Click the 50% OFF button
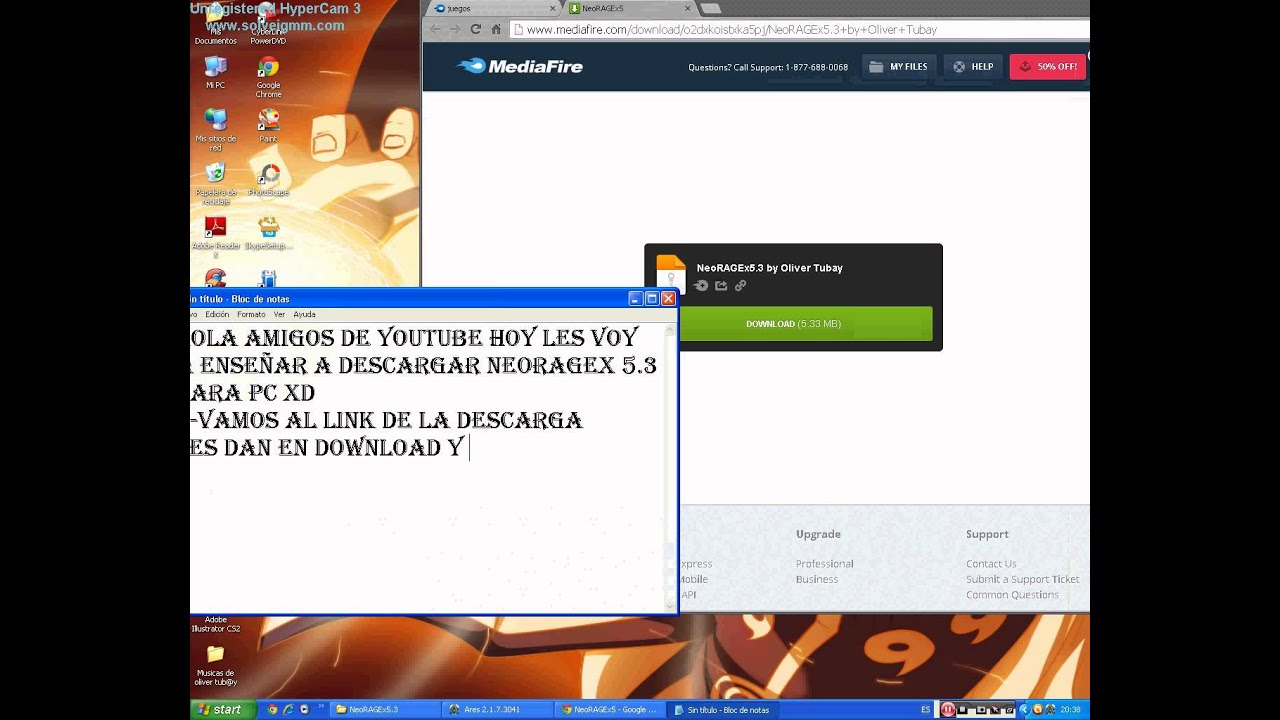 click(1048, 66)
